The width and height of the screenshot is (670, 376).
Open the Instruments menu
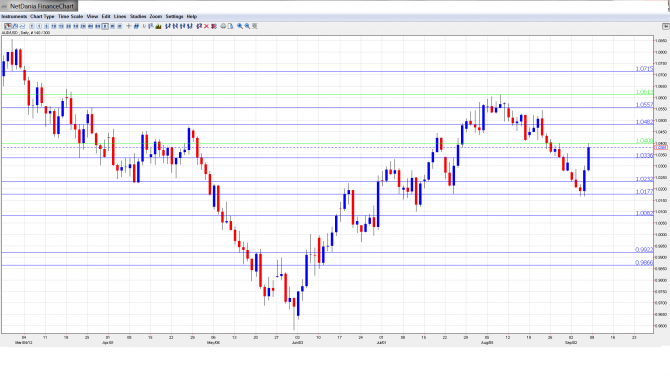coord(14,16)
